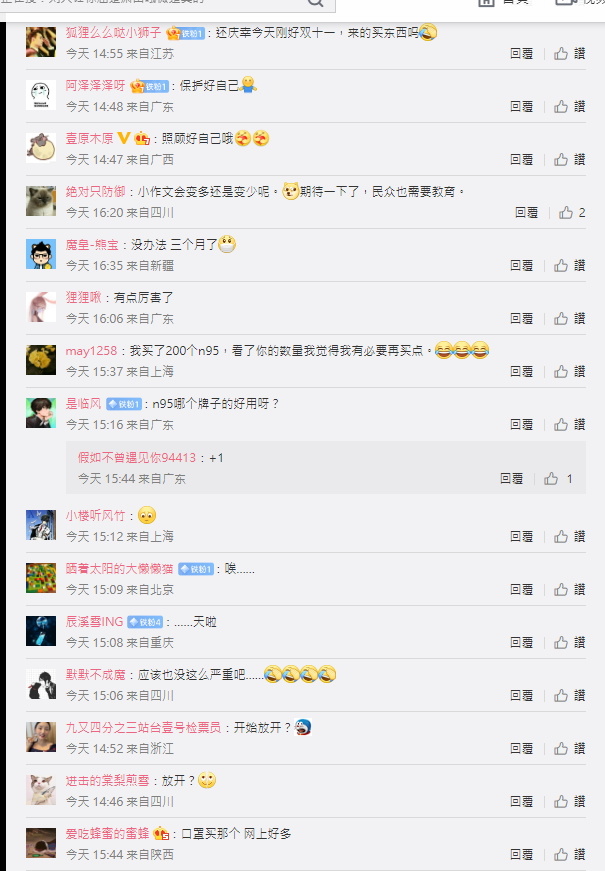Click the yellow V verified badge of 壹原木原
605x871 pixels.
[x=124, y=138]
